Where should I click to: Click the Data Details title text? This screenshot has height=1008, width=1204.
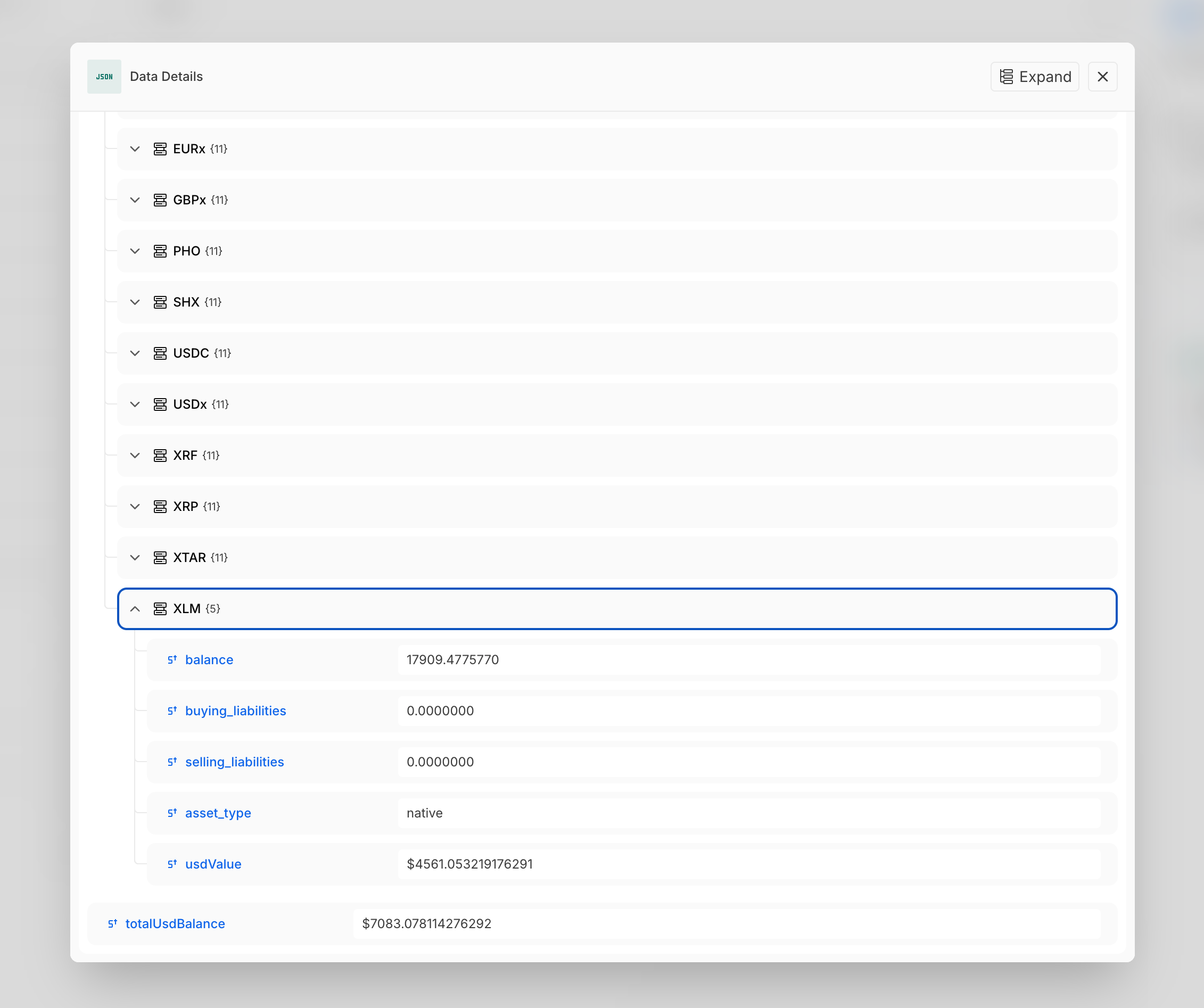(166, 76)
